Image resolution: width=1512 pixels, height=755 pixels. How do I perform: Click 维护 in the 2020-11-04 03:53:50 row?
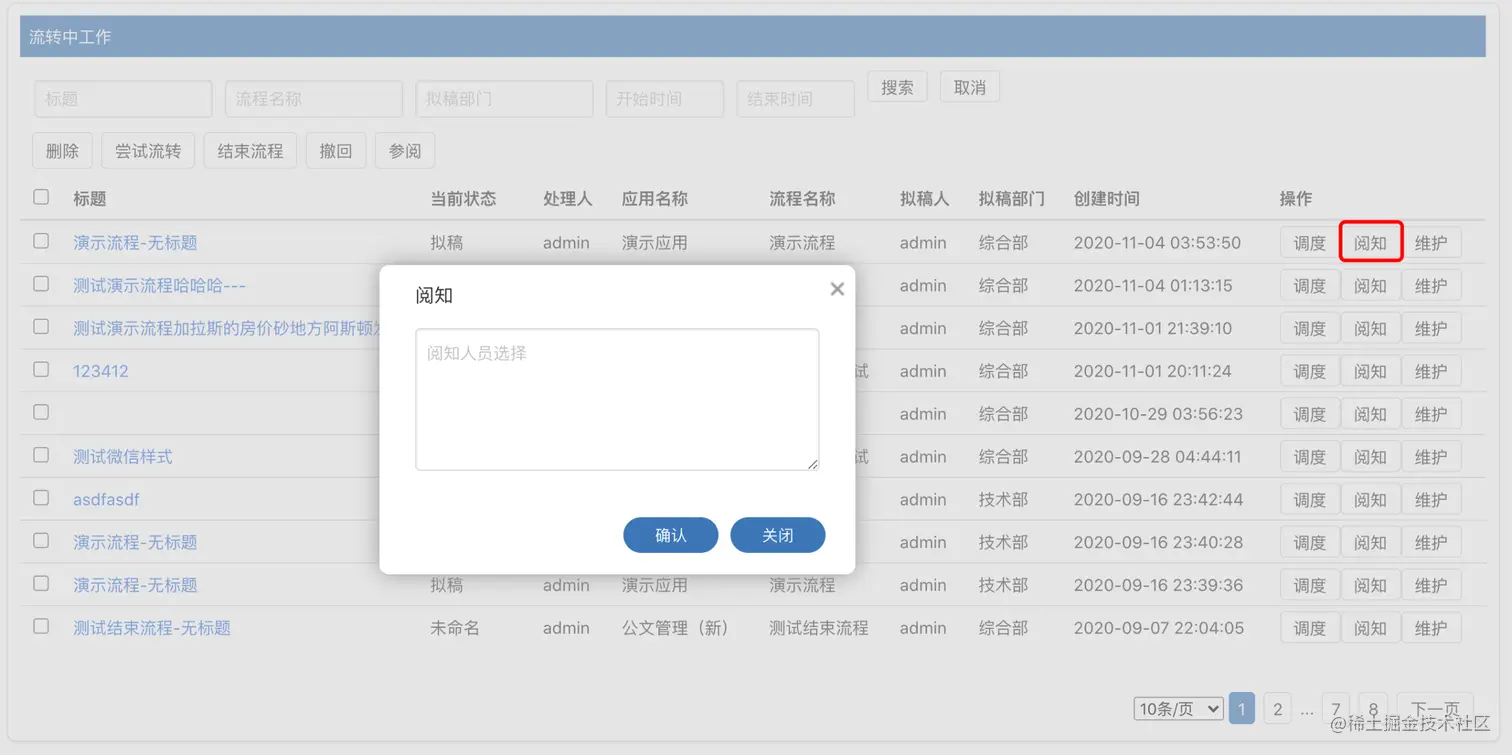click(x=1431, y=243)
